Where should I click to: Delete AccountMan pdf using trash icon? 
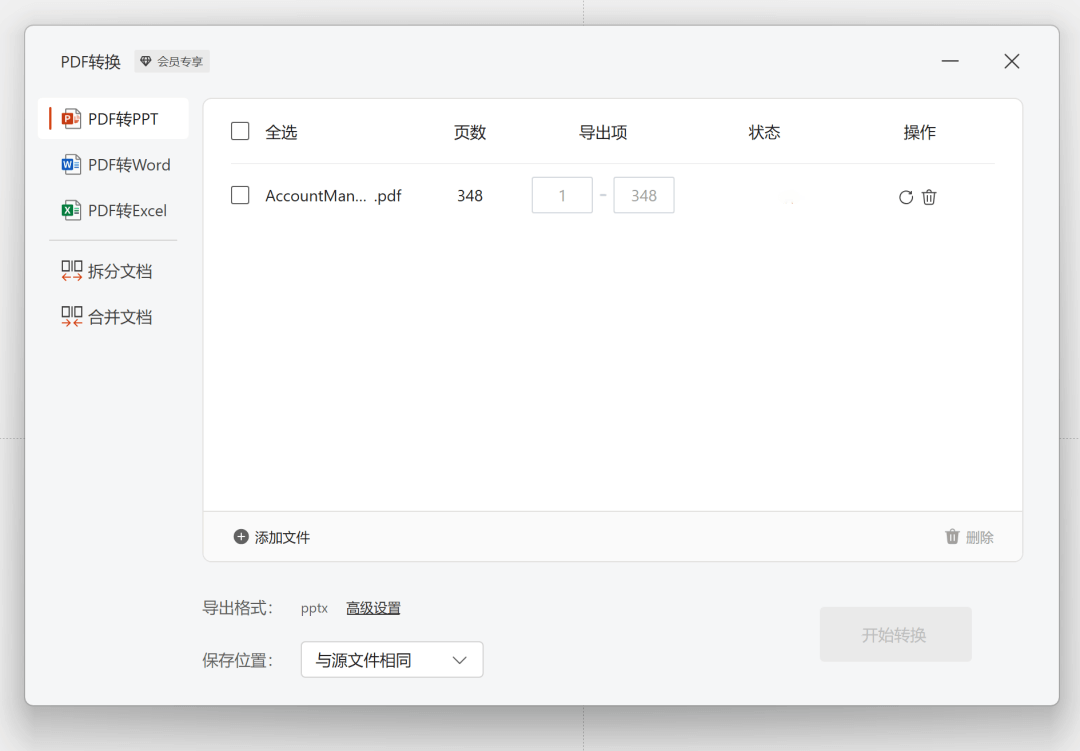[x=929, y=197]
